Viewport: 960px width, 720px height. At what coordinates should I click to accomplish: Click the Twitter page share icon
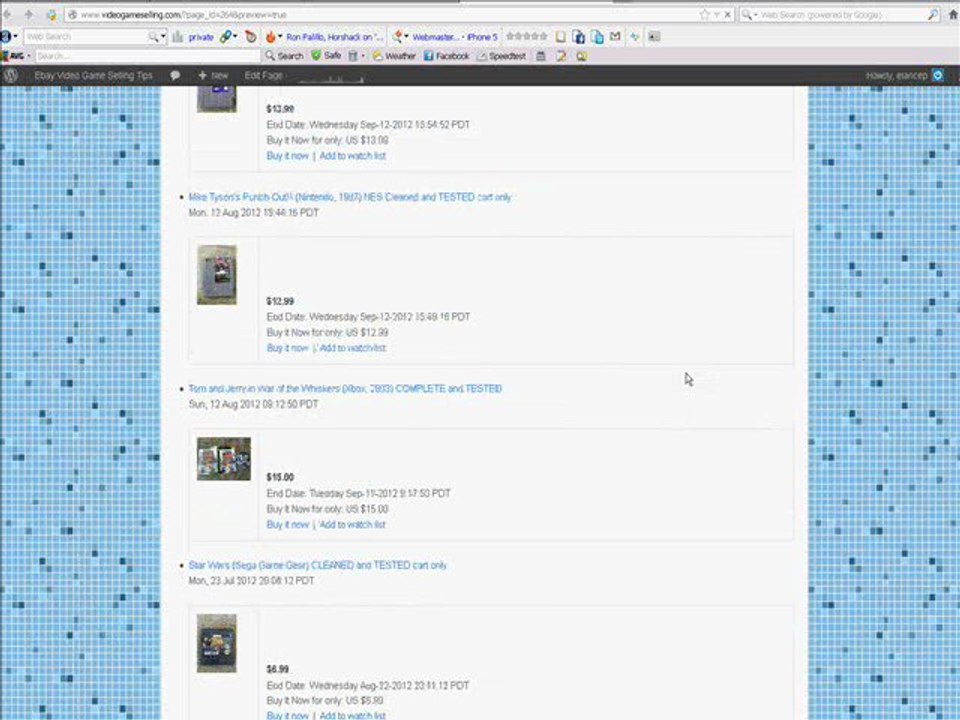(x=598, y=37)
